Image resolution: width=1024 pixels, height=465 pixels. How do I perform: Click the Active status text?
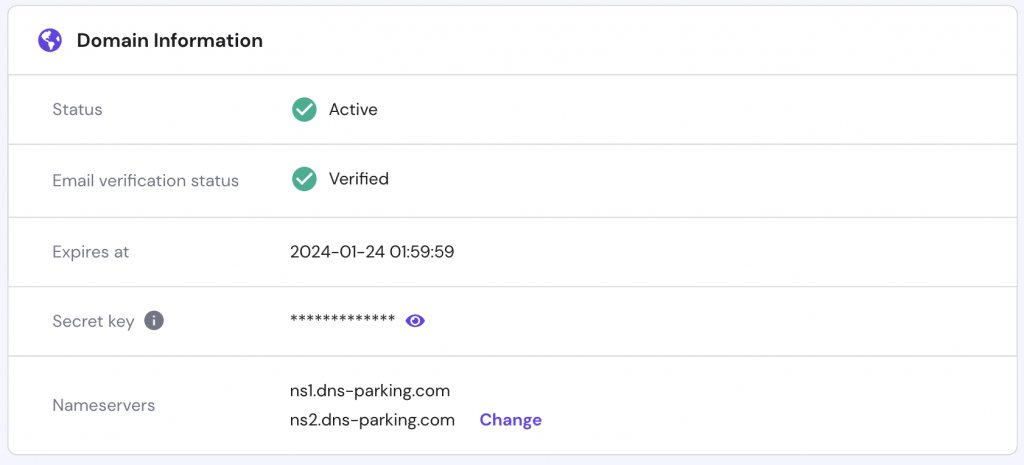tap(353, 109)
